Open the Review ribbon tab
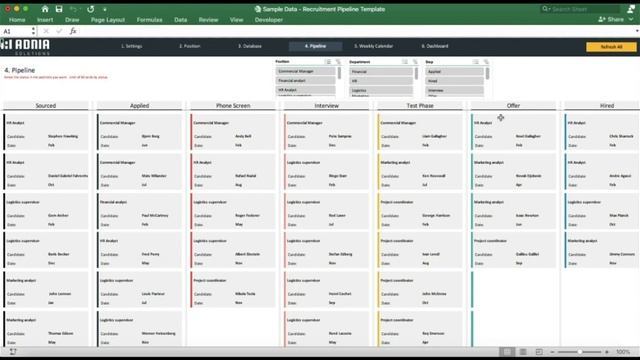640x360 pixels. pos(208,20)
